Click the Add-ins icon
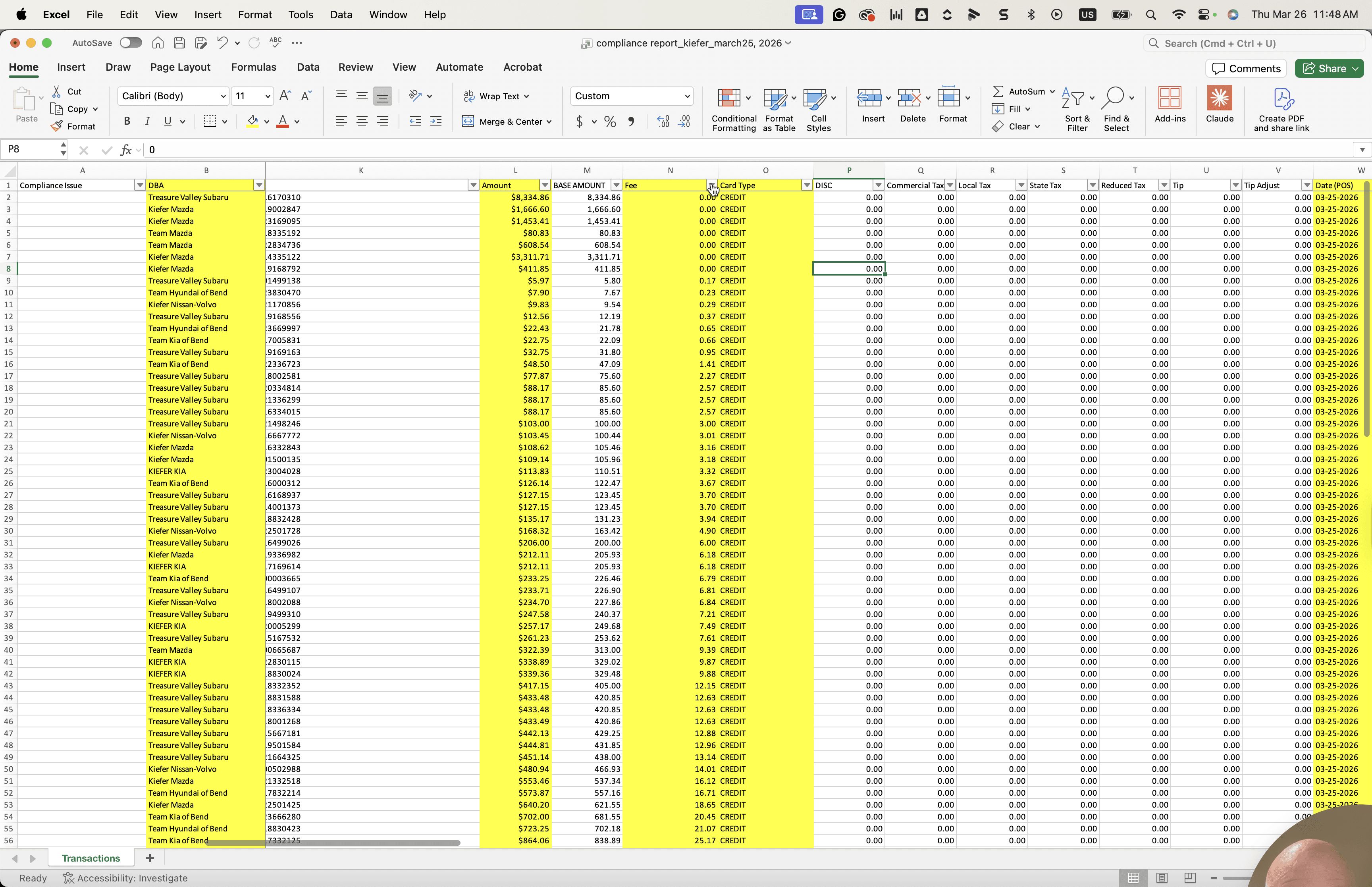1372x887 pixels. (x=1170, y=104)
